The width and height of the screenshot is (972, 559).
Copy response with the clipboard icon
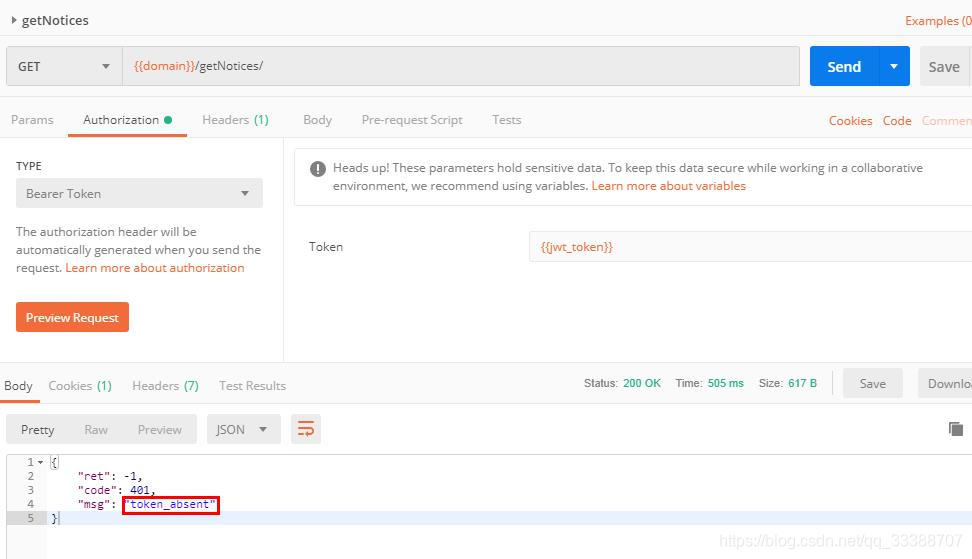(956, 428)
